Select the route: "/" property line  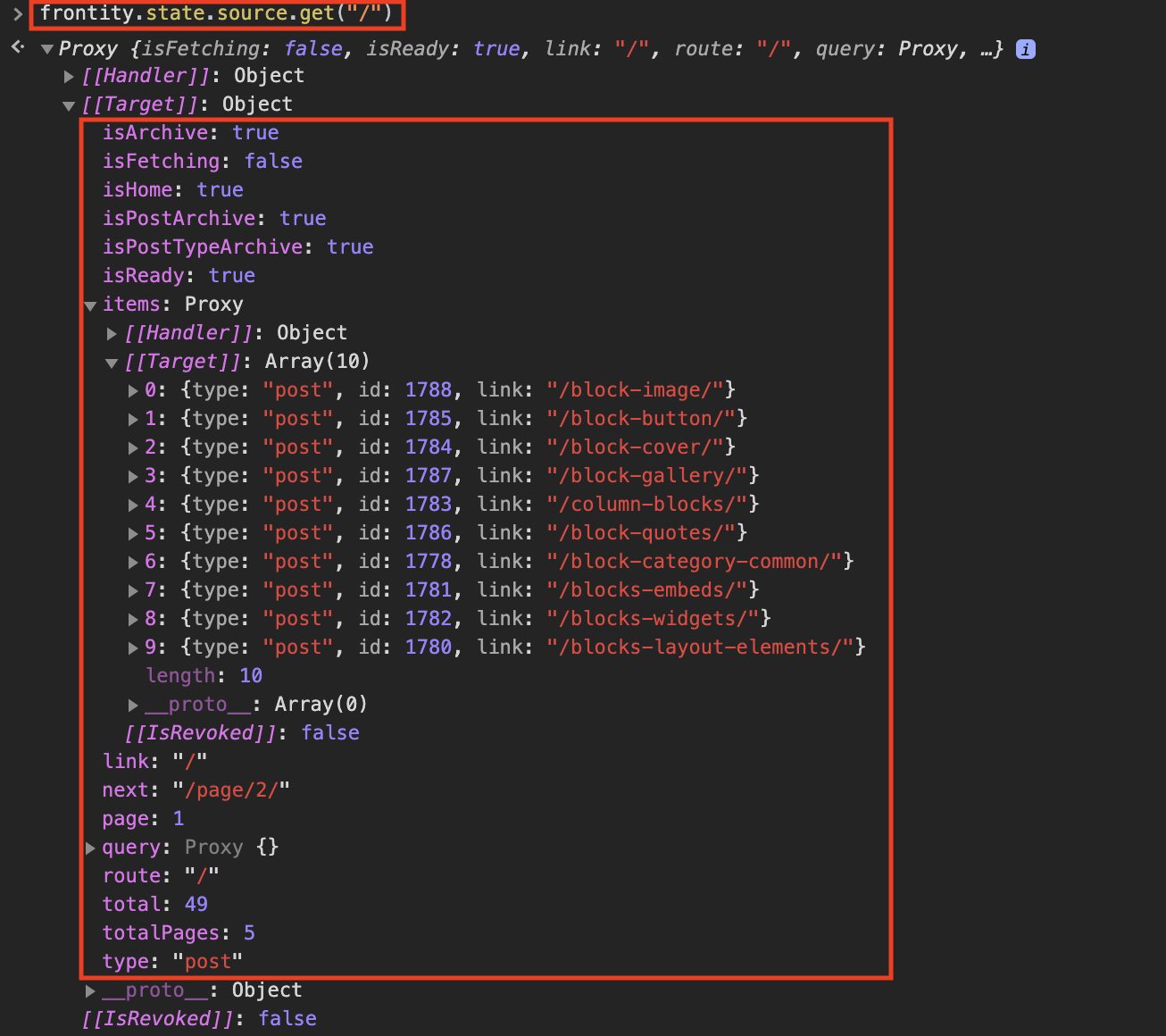click(161, 875)
